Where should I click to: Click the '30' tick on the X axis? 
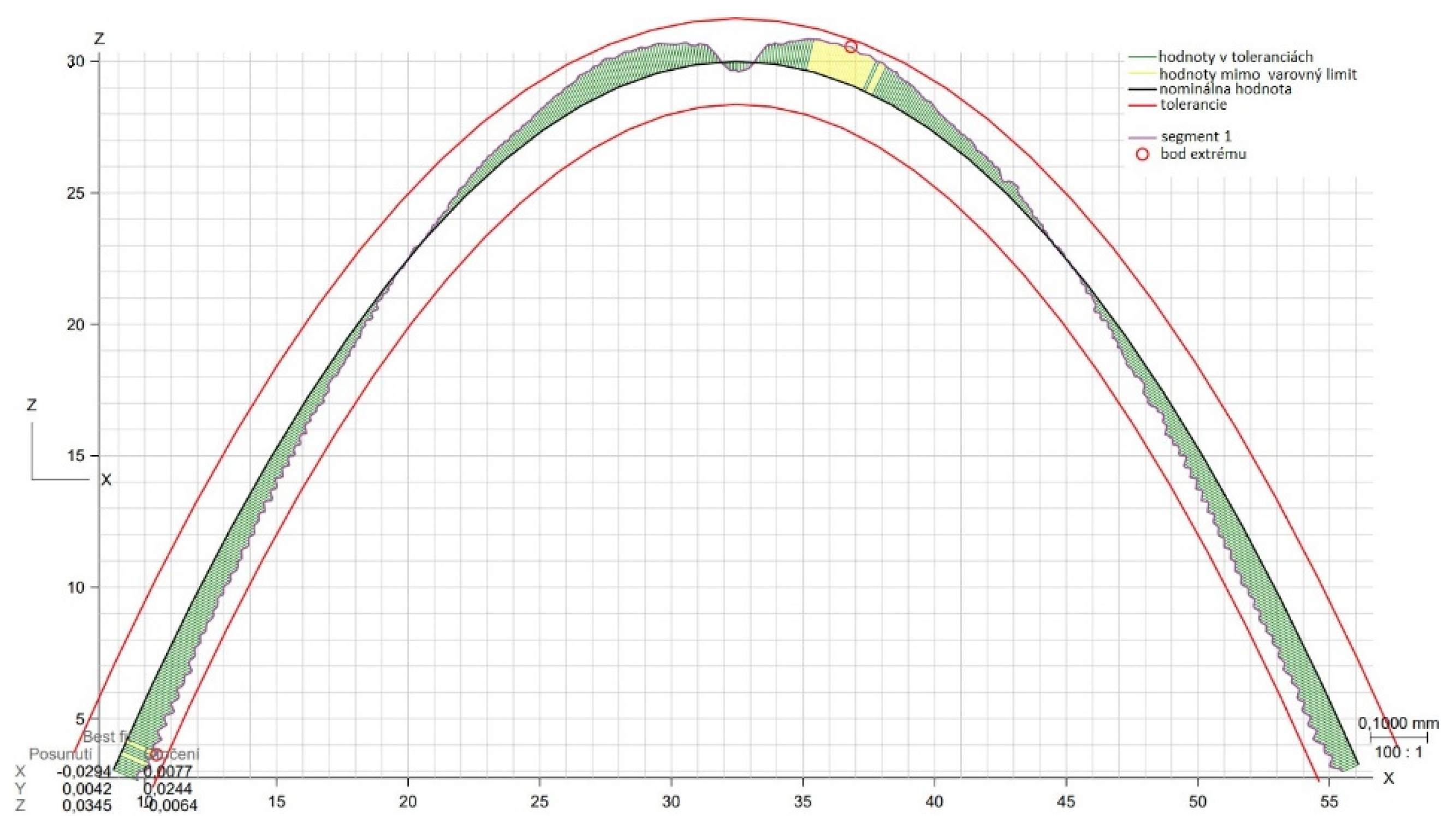(671, 802)
